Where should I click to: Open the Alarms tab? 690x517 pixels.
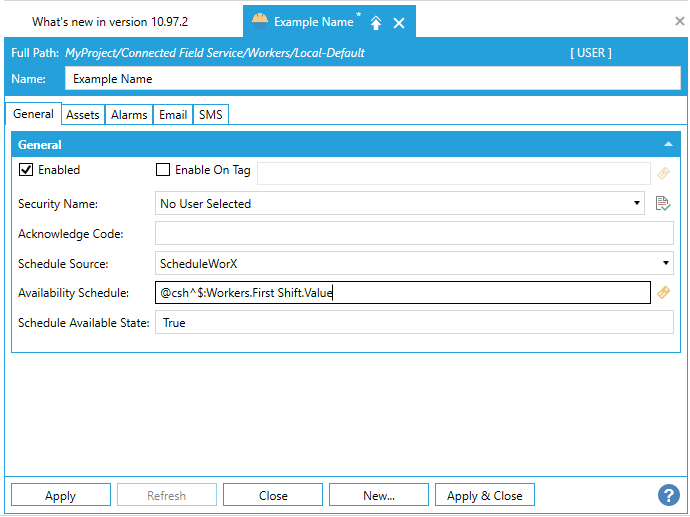(x=129, y=115)
